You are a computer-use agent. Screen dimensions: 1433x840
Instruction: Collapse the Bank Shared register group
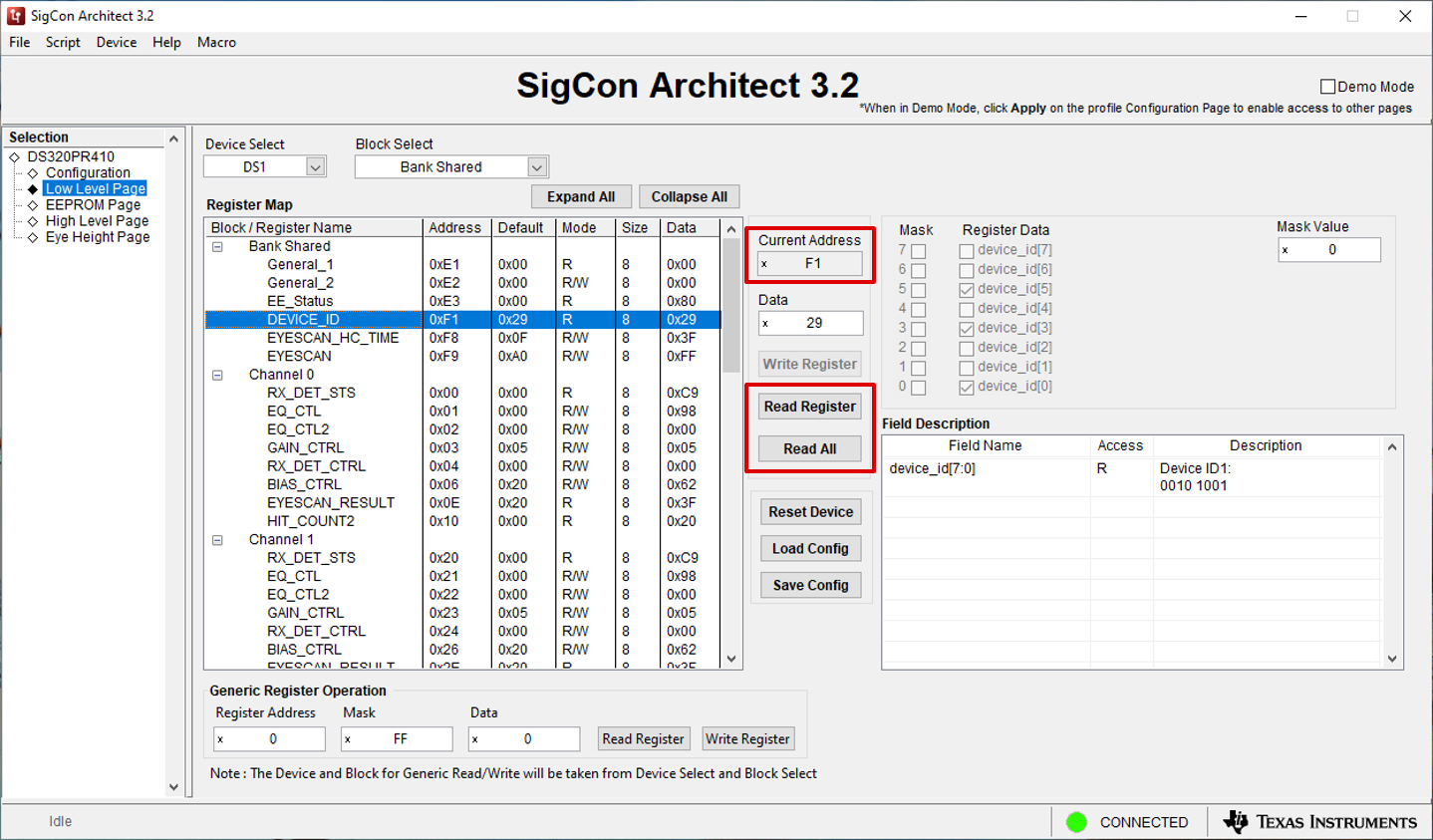217,246
